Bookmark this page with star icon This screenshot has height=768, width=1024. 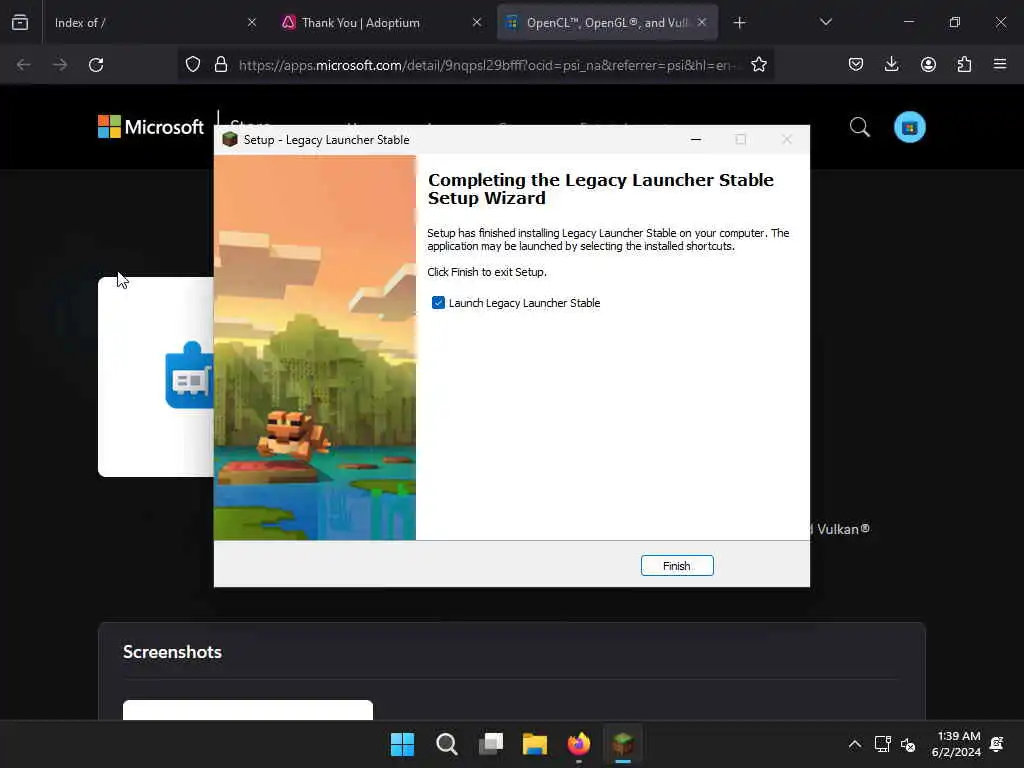pos(759,65)
